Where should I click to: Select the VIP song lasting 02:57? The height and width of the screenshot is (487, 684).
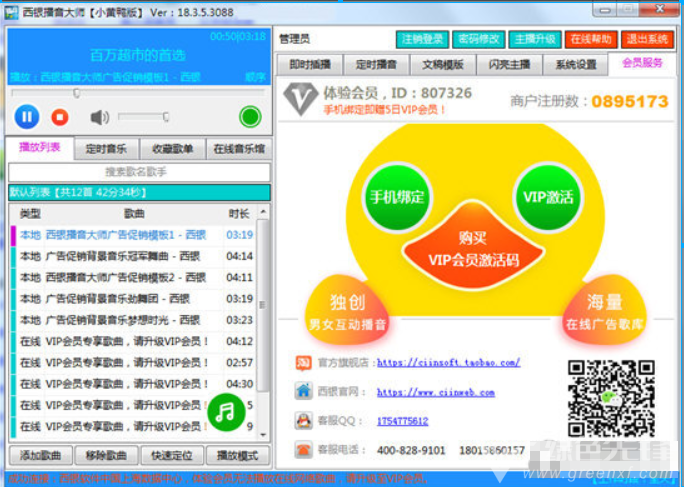pyautogui.click(x=133, y=363)
